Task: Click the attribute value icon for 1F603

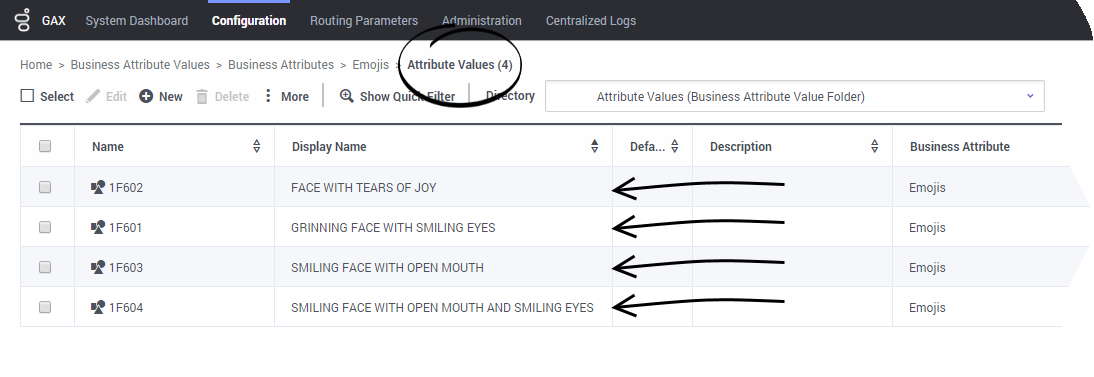Action: point(98,267)
